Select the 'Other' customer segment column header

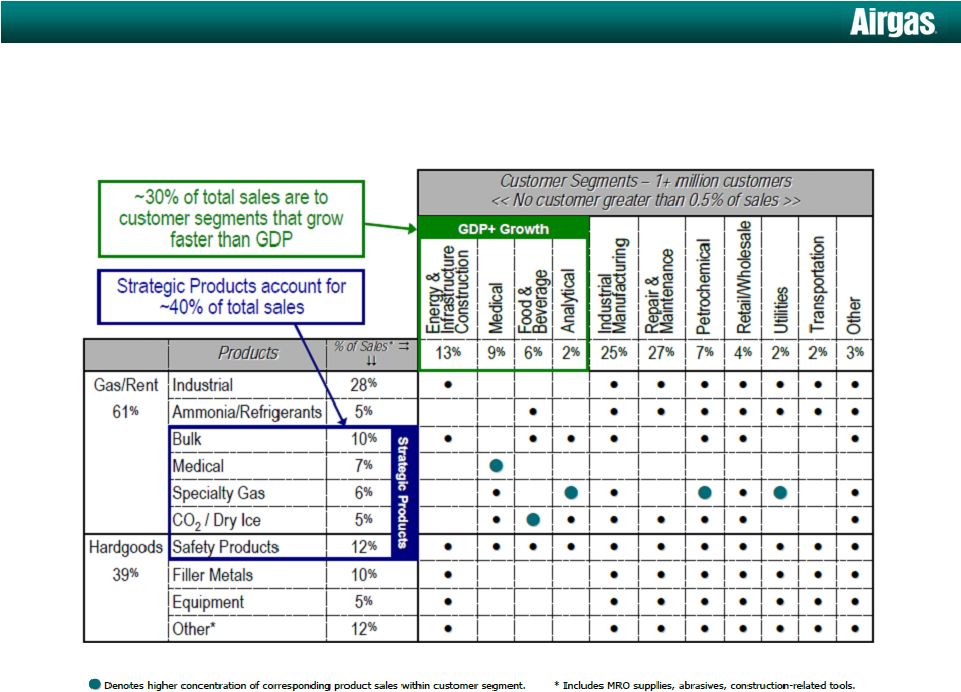click(x=854, y=316)
